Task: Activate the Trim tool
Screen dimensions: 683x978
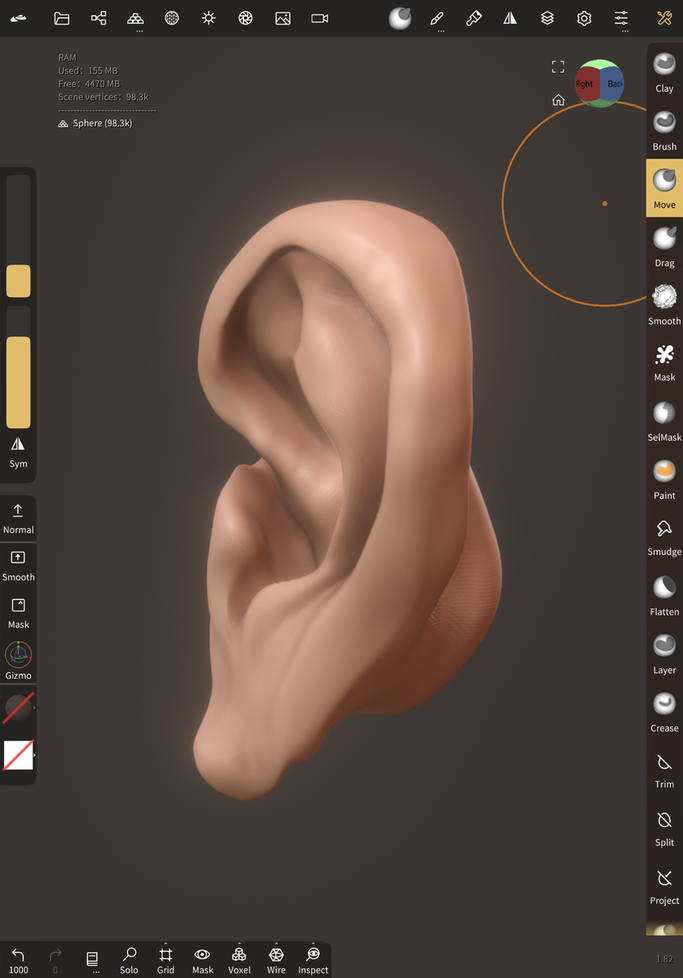Action: coord(664,767)
